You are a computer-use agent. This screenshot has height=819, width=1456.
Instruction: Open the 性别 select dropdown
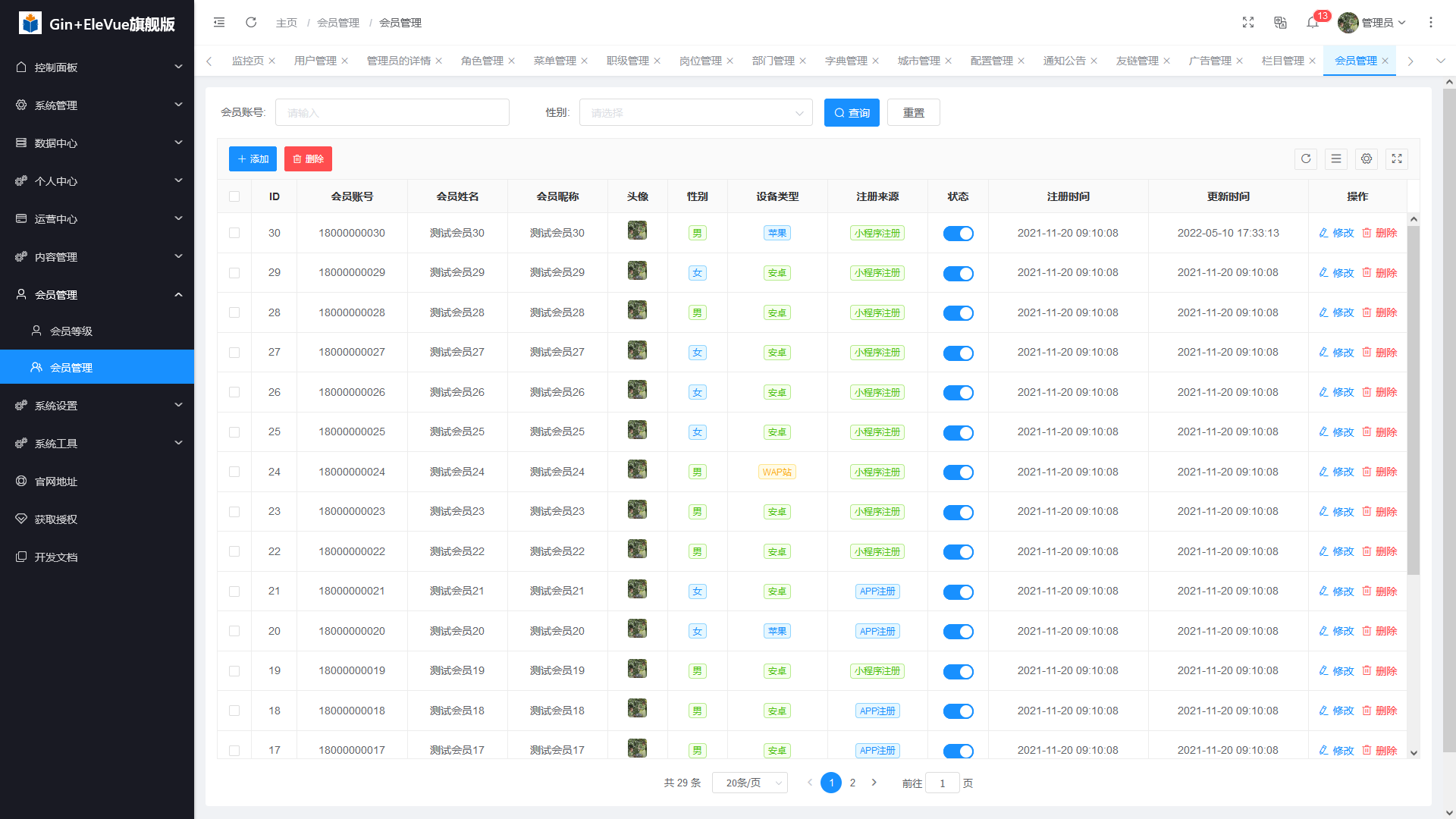(x=695, y=113)
